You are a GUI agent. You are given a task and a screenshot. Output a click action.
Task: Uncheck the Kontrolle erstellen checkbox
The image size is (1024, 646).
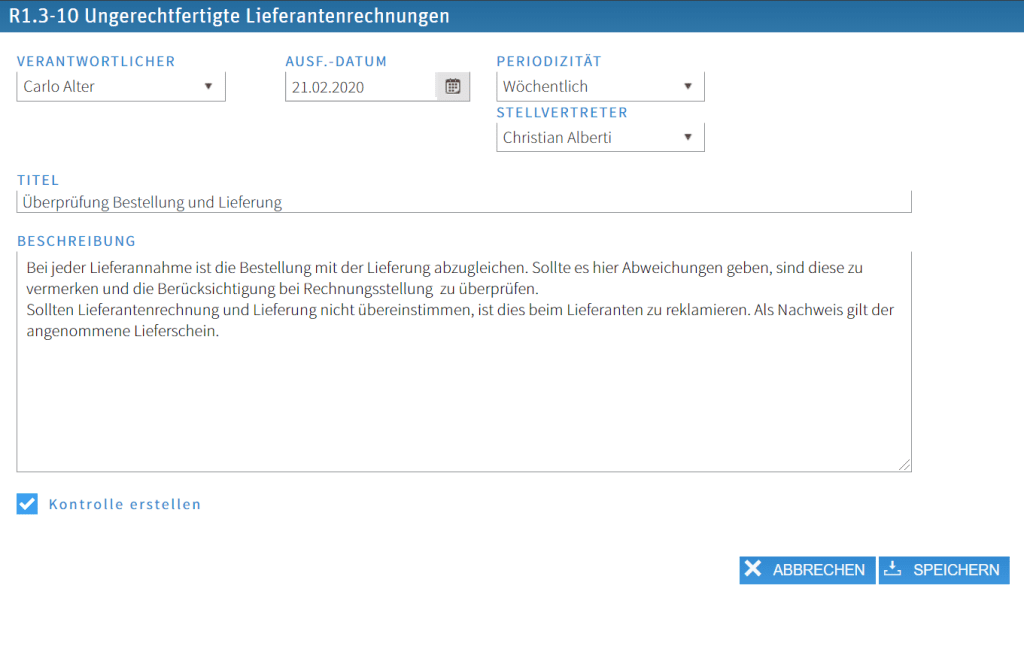click(x=27, y=504)
